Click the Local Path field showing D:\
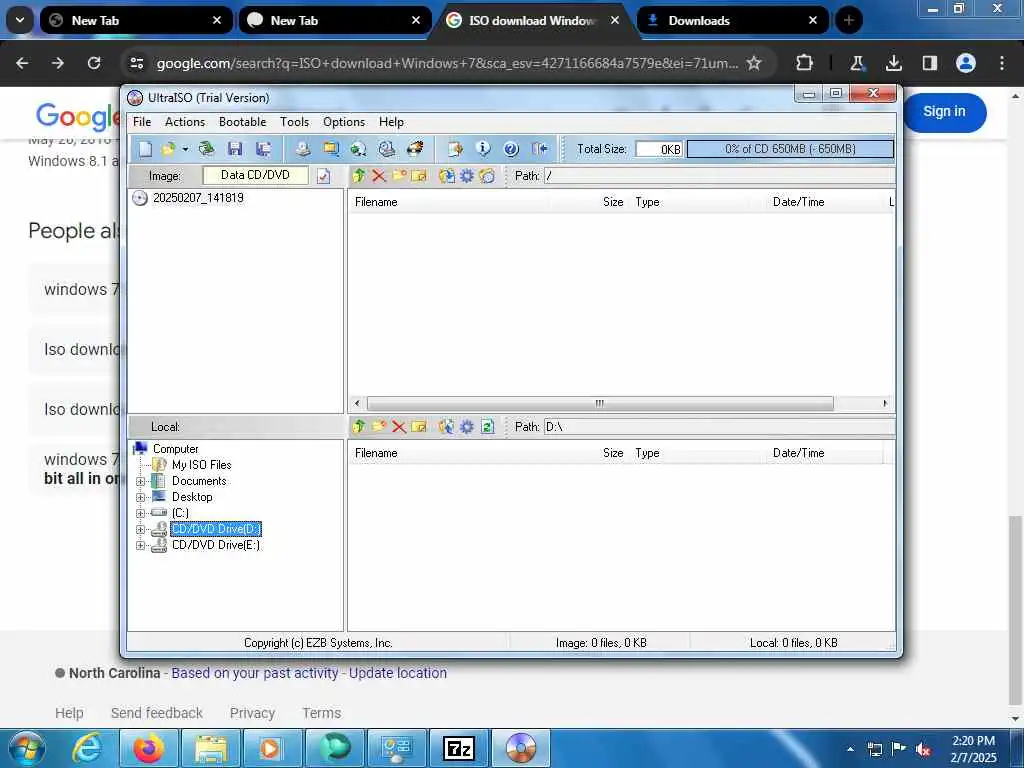The height and width of the screenshot is (768, 1024). point(720,426)
